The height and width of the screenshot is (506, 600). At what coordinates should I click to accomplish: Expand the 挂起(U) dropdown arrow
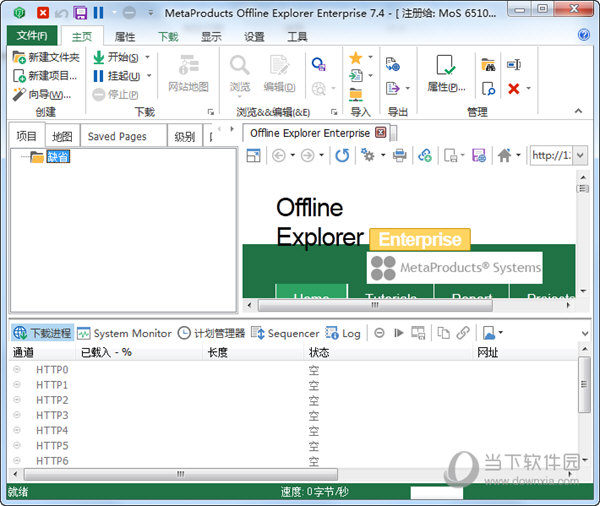tap(149, 76)
